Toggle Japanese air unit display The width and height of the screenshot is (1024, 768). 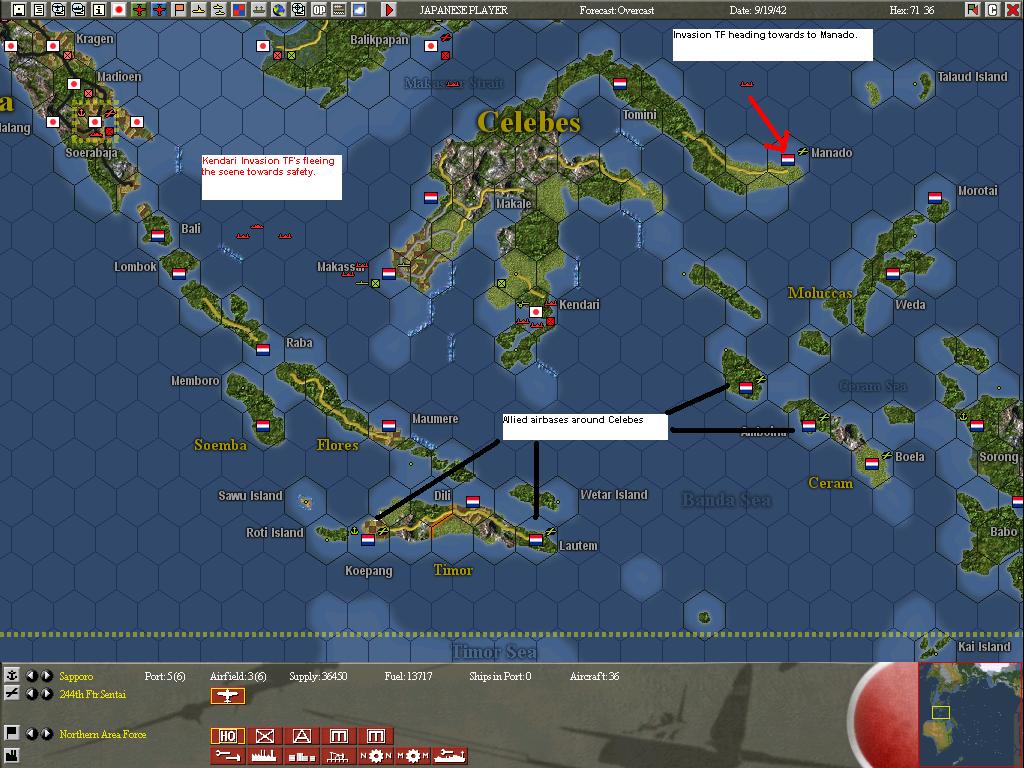[x=138, y=8]
